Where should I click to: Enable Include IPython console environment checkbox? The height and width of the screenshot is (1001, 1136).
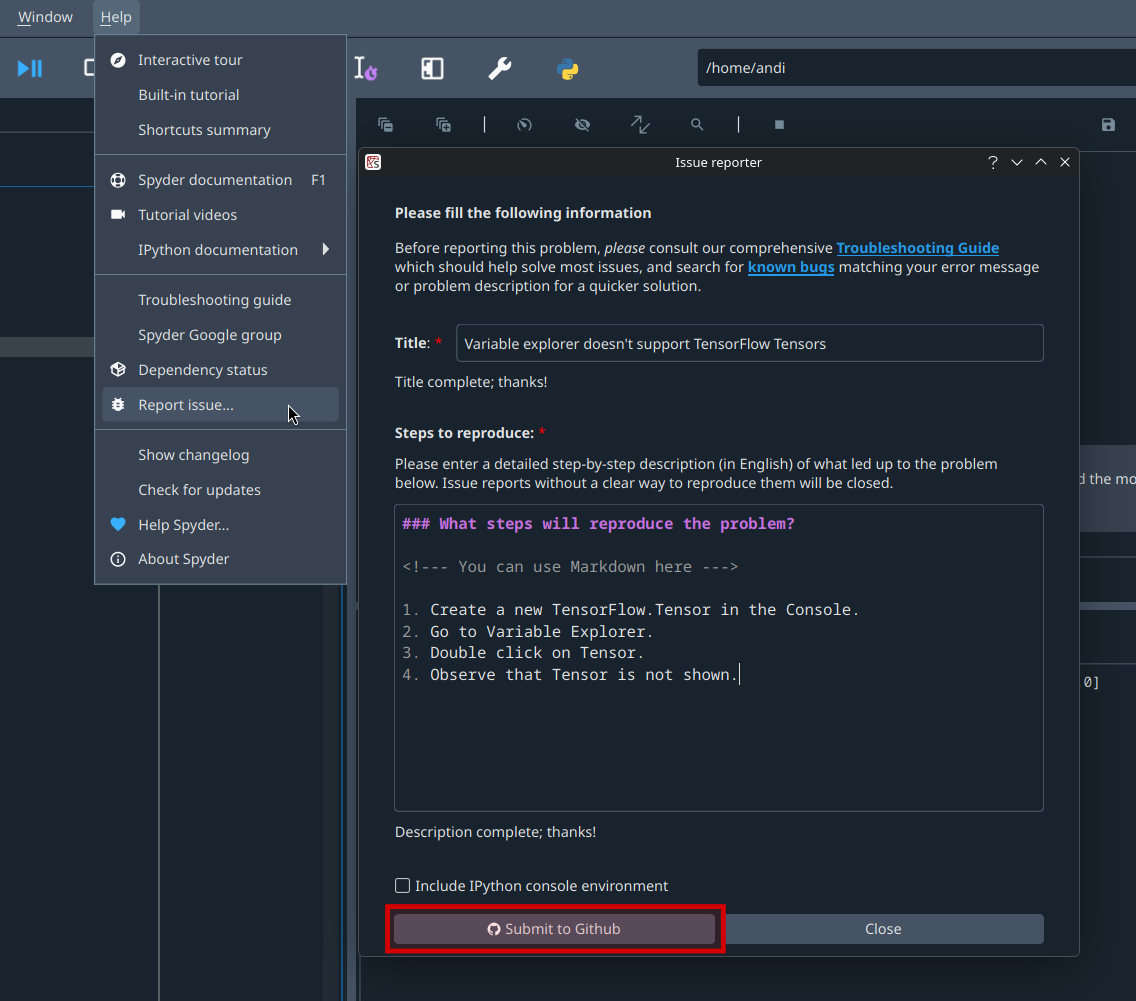[402, 885]
